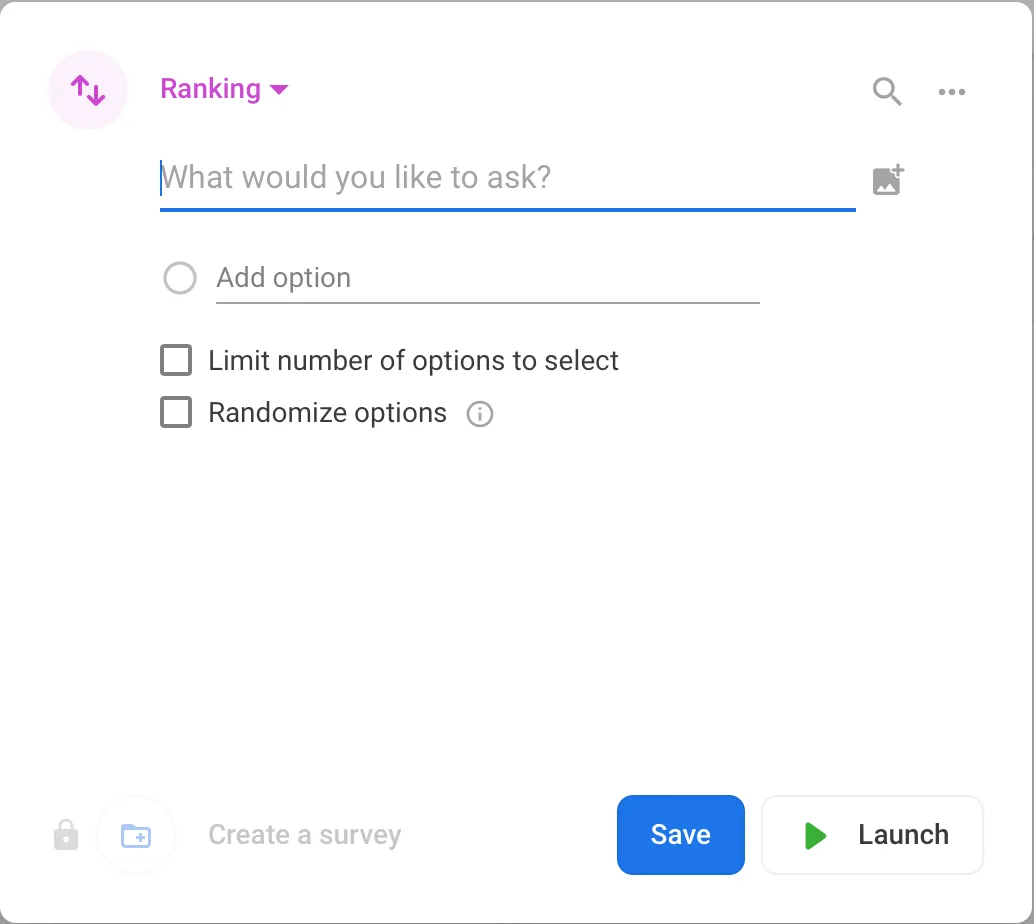The width and height of the screenshot is (1034, 924).
Task: Open the three-dot more options menu
Action: pyautogui.click(x=952, y=92)
